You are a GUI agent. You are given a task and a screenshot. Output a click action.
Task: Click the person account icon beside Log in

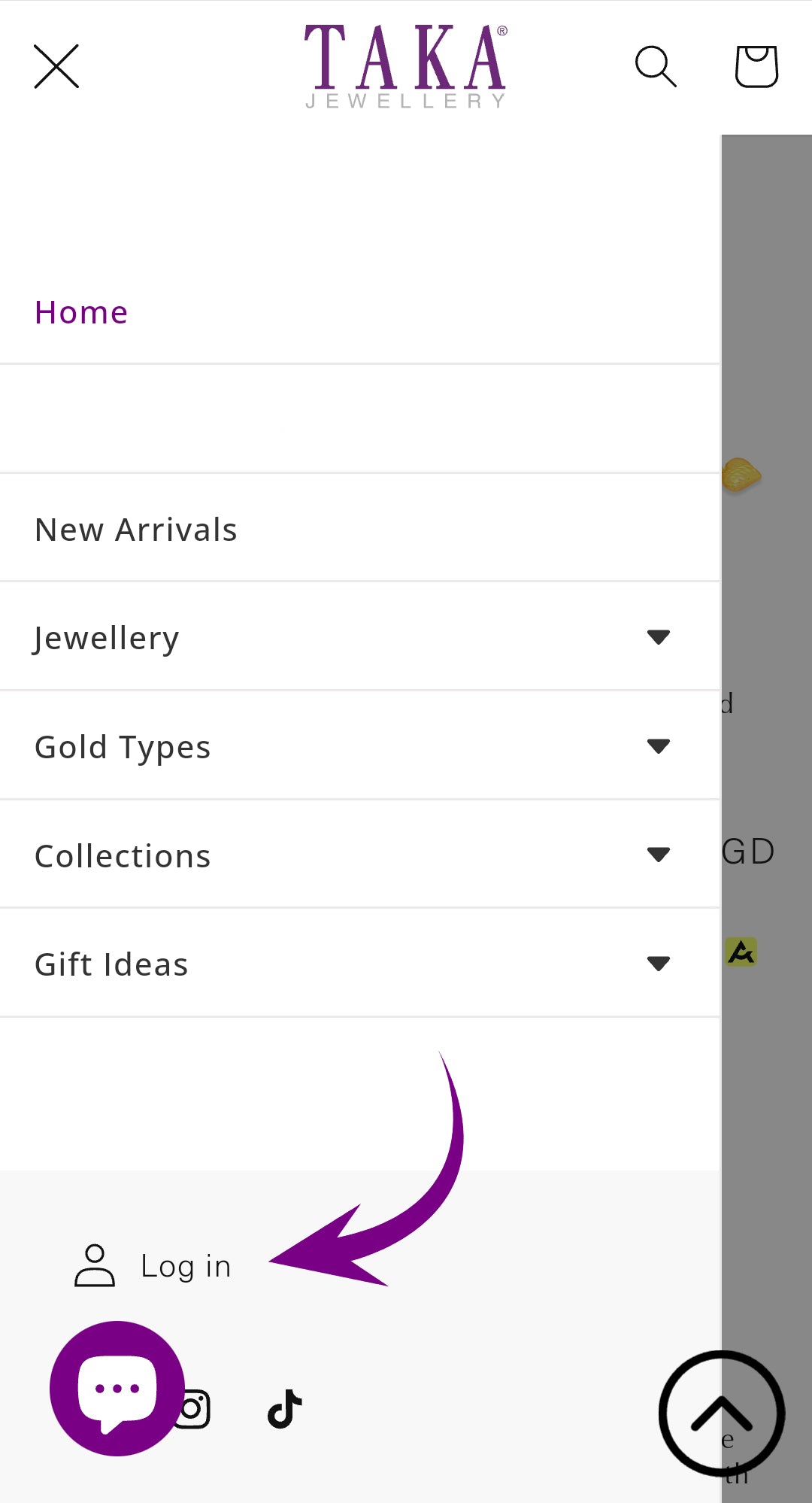coord(95,1265)
